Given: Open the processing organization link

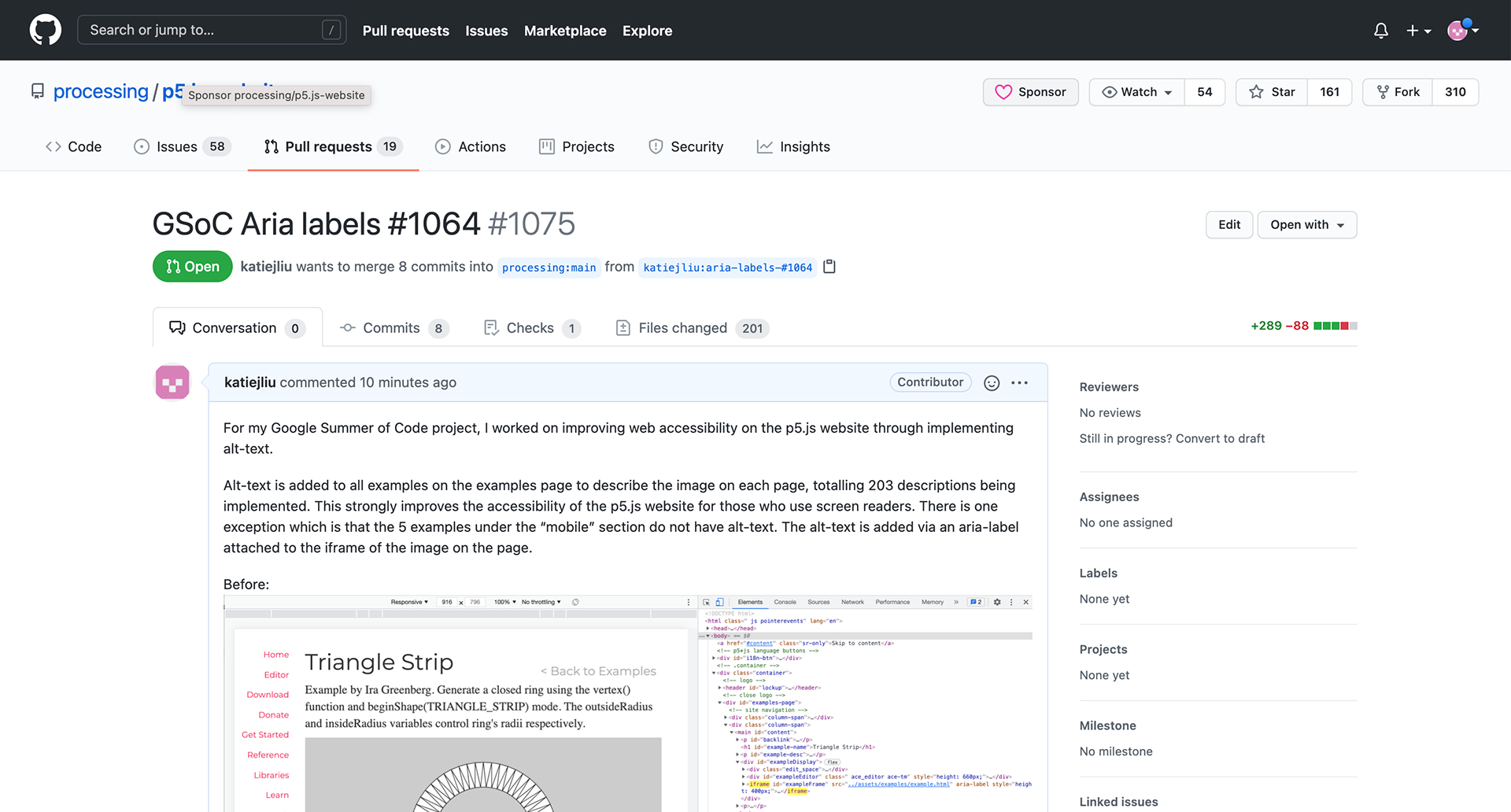Looking at the screenshot, I should (101, 91).
